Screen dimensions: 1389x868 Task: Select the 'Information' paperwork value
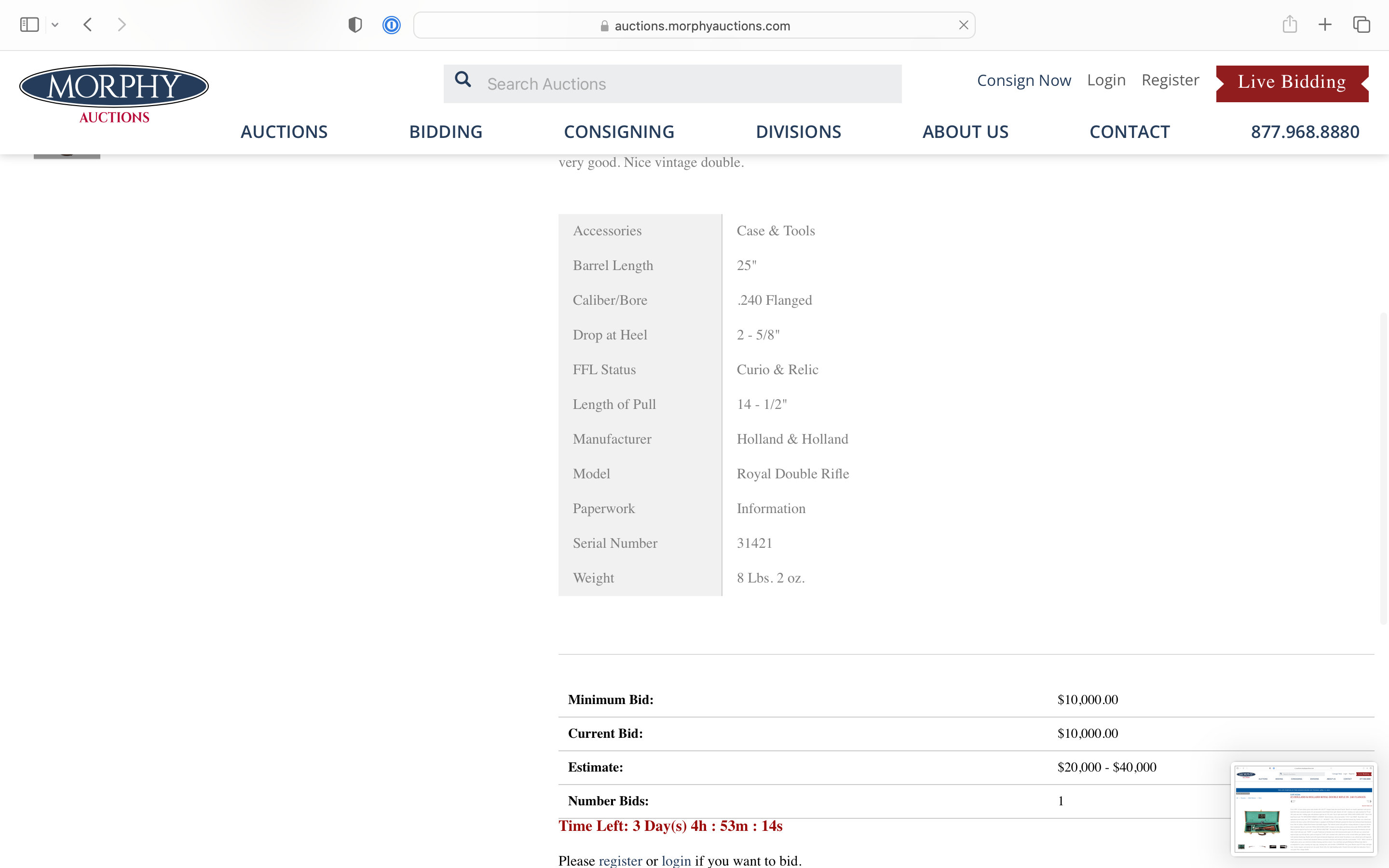771,509
